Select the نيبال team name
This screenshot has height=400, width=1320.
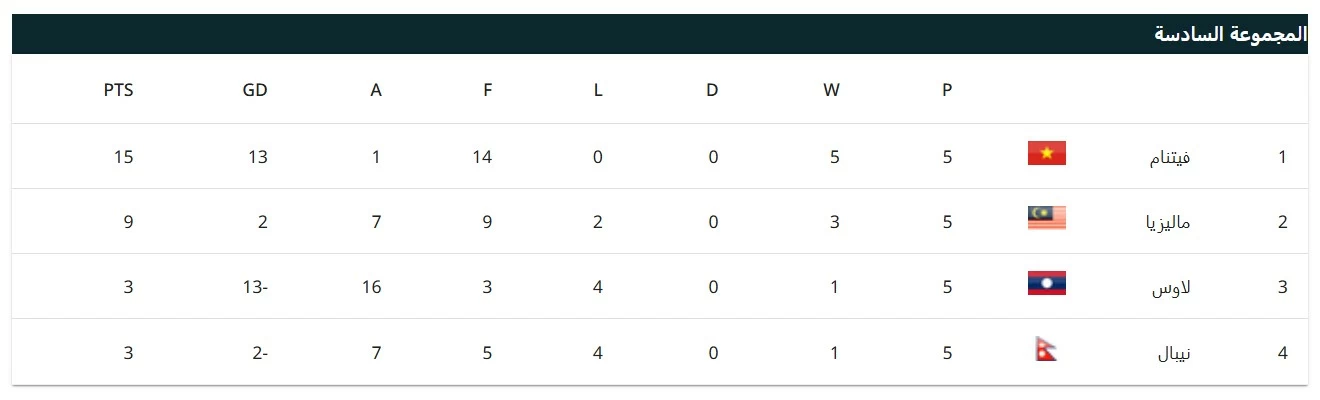coord(1173,353)
